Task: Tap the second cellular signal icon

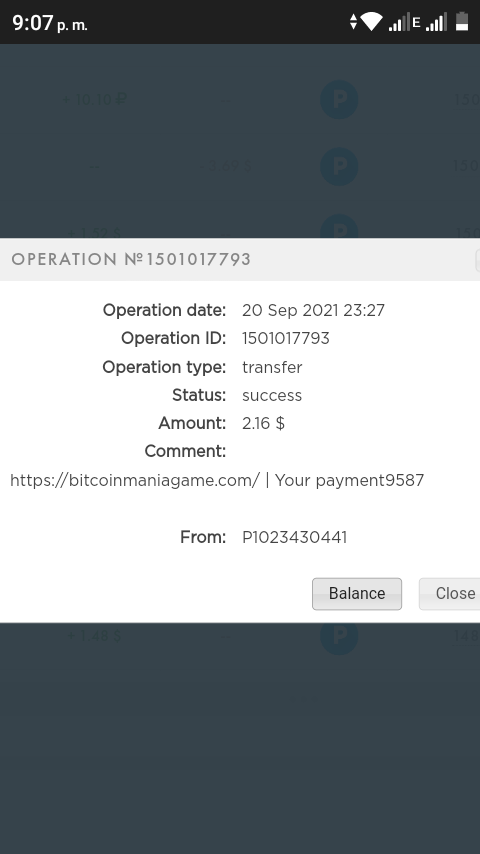Action: [436, 22]
